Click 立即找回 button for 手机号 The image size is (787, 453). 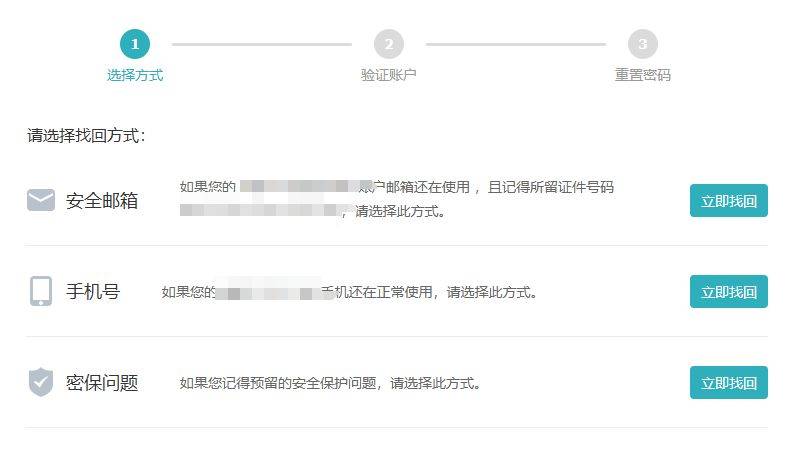tap(729, 291)
